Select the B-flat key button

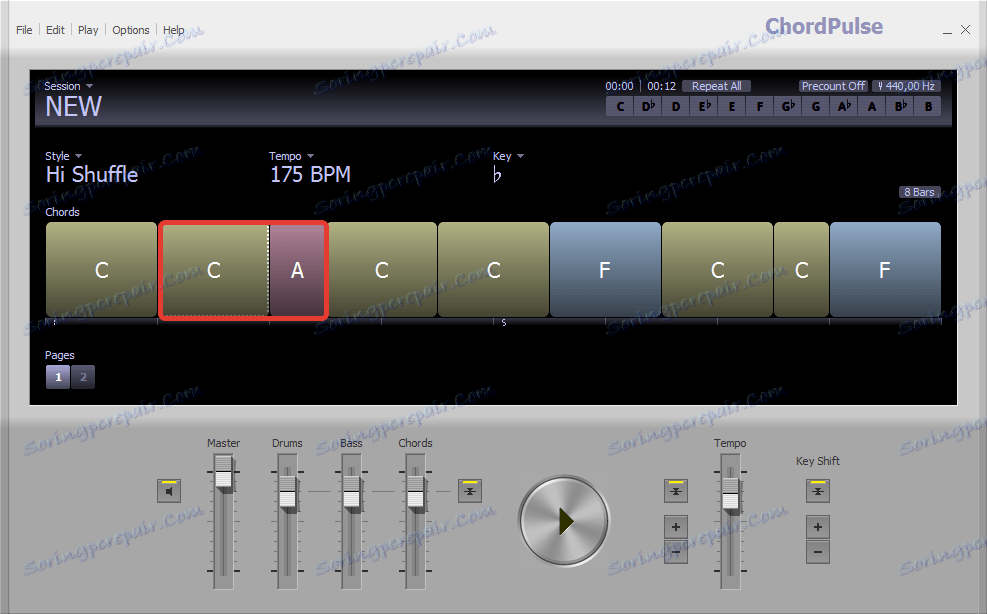(900, 106)
